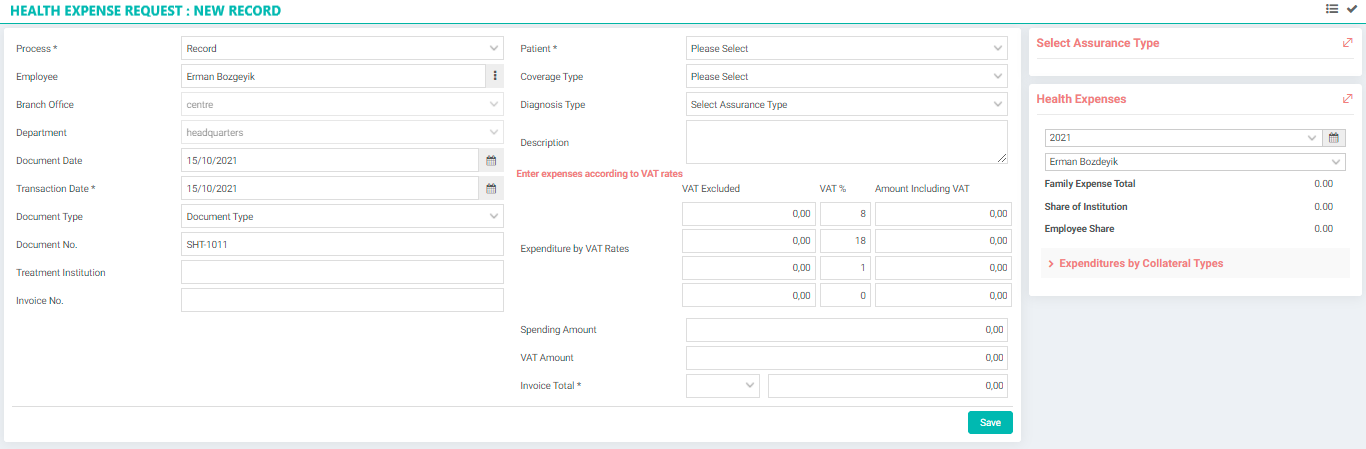Open the Process dropdown
Image resolution: width=1366 pixels, height=449 pixels.
click(342, 48)
